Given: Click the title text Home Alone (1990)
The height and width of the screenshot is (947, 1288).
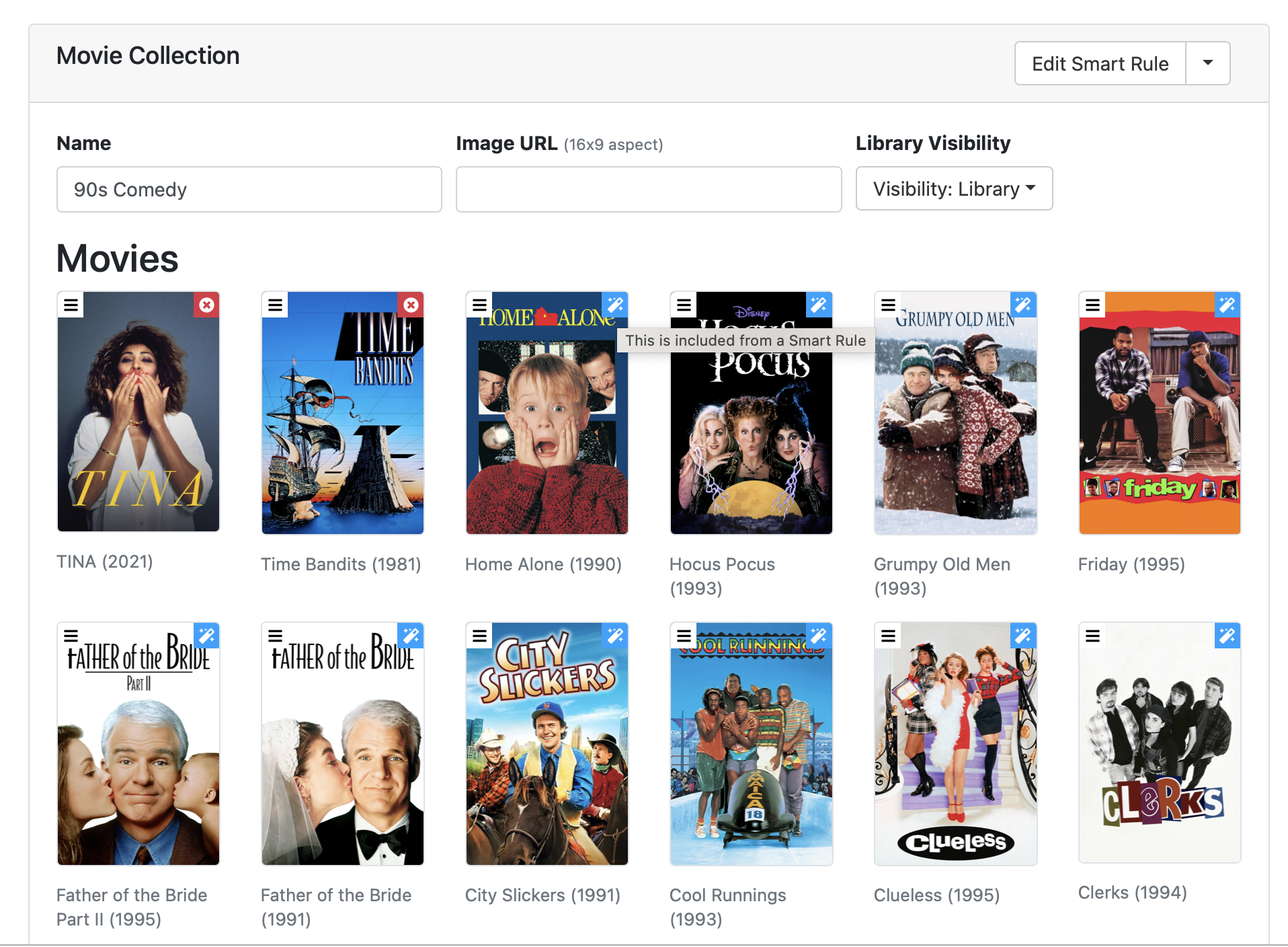Looking at the screenshot, I should [x=543, y=564].
